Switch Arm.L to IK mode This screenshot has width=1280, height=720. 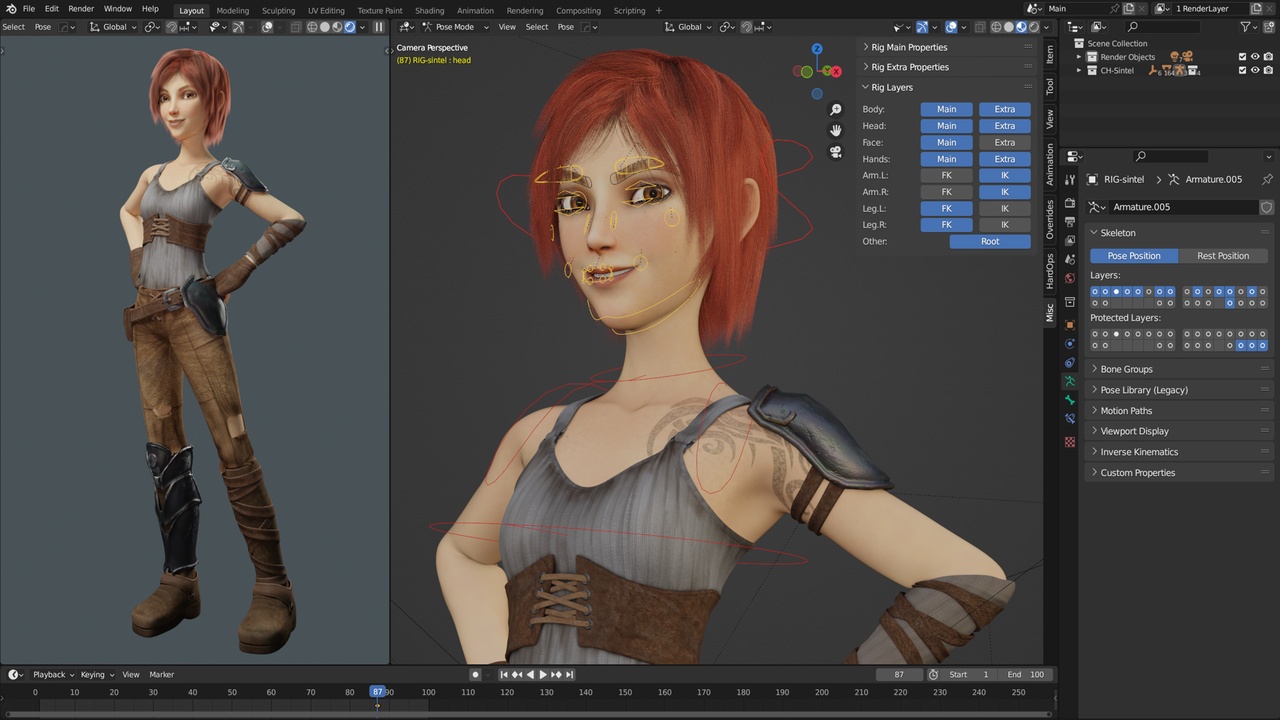pyautogui.click(x=1004, y=175)
